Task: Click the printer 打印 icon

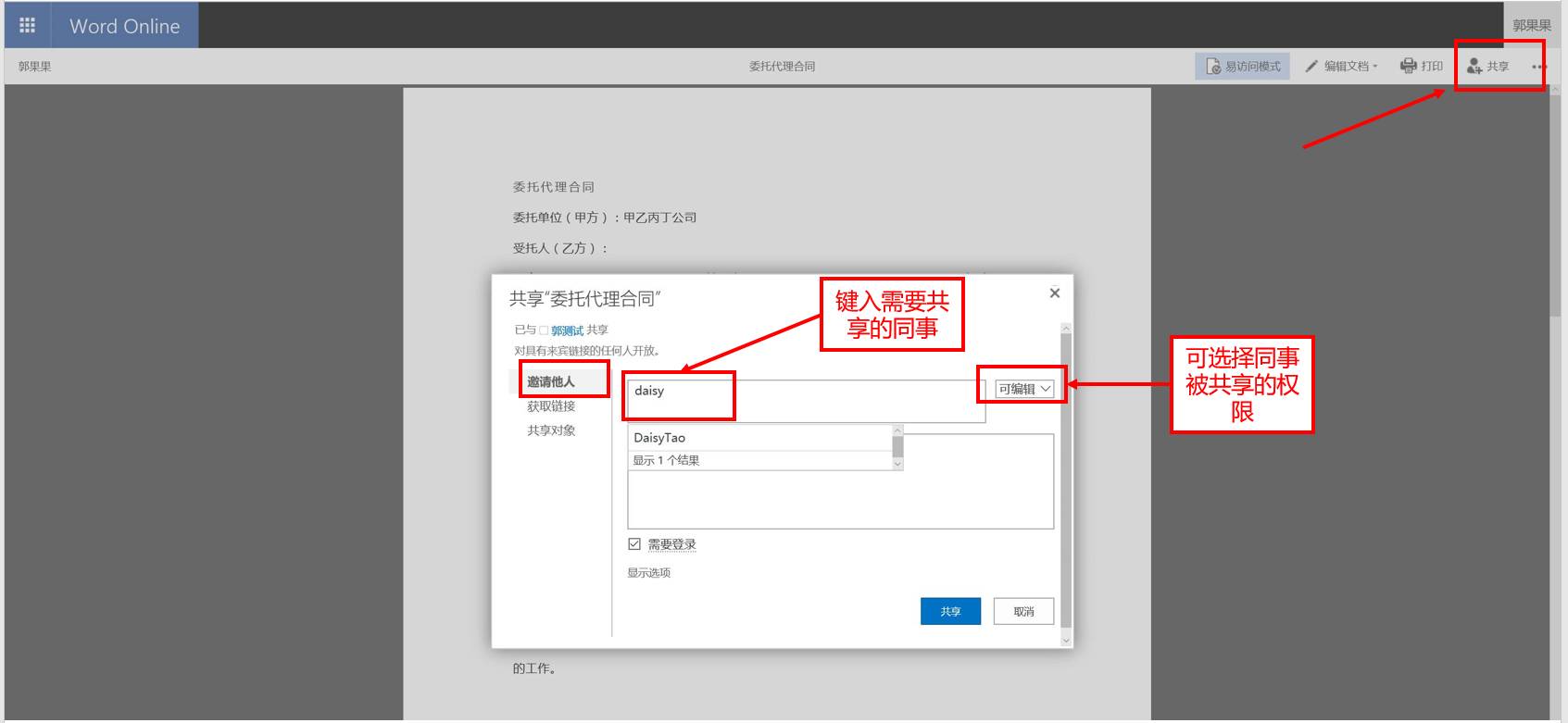Action: coord(1409,66)
